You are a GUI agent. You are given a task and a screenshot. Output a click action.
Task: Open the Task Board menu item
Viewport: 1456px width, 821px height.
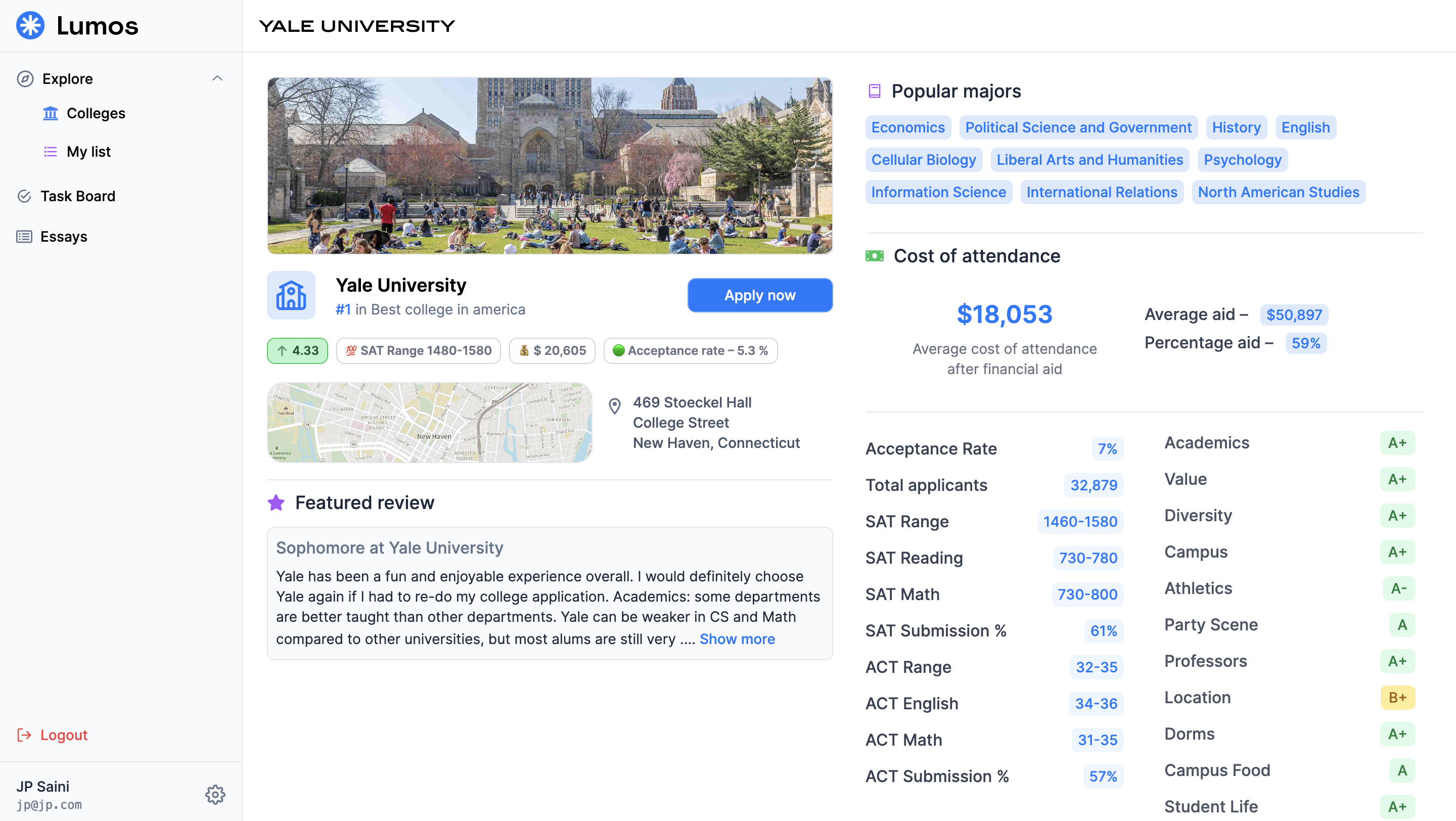77,196
